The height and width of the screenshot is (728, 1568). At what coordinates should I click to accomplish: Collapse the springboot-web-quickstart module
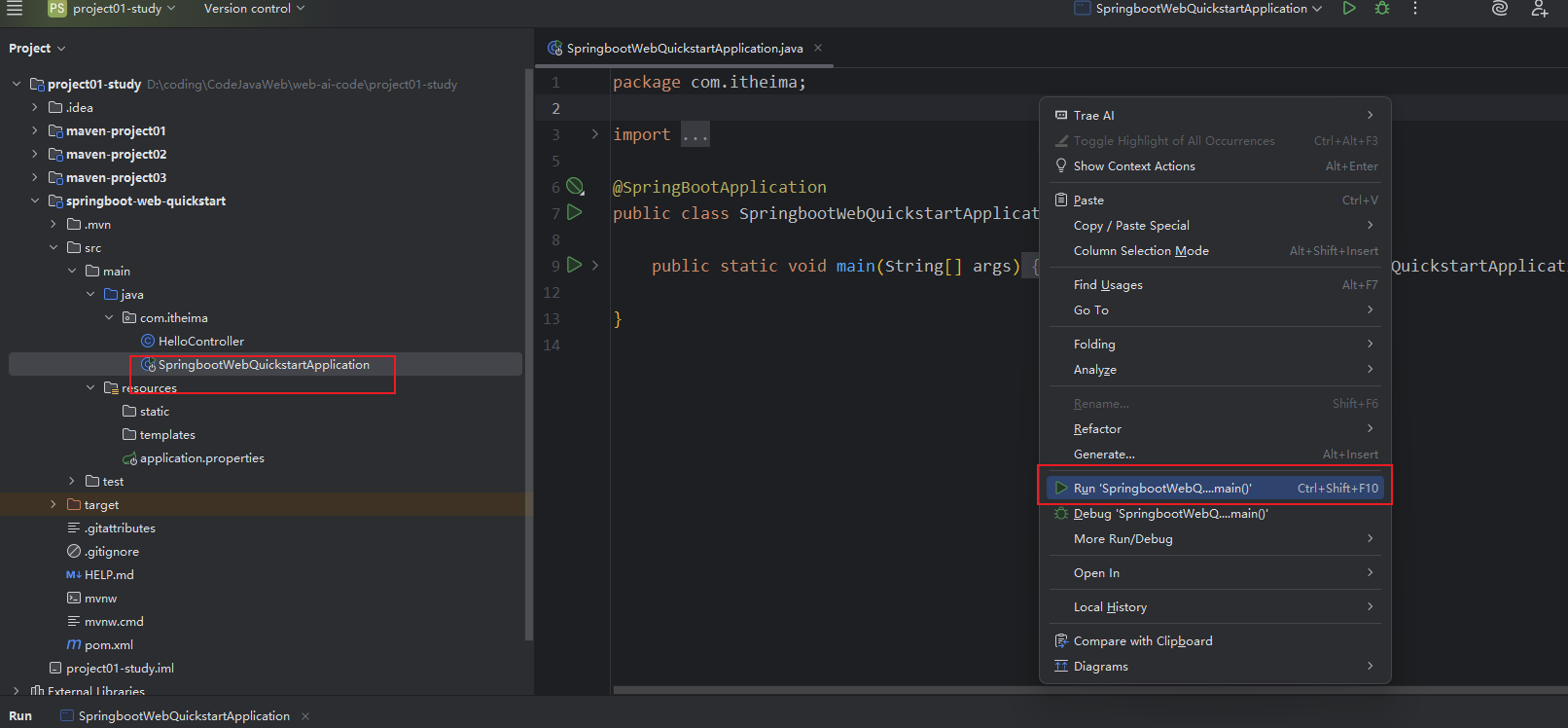(35, 201)
